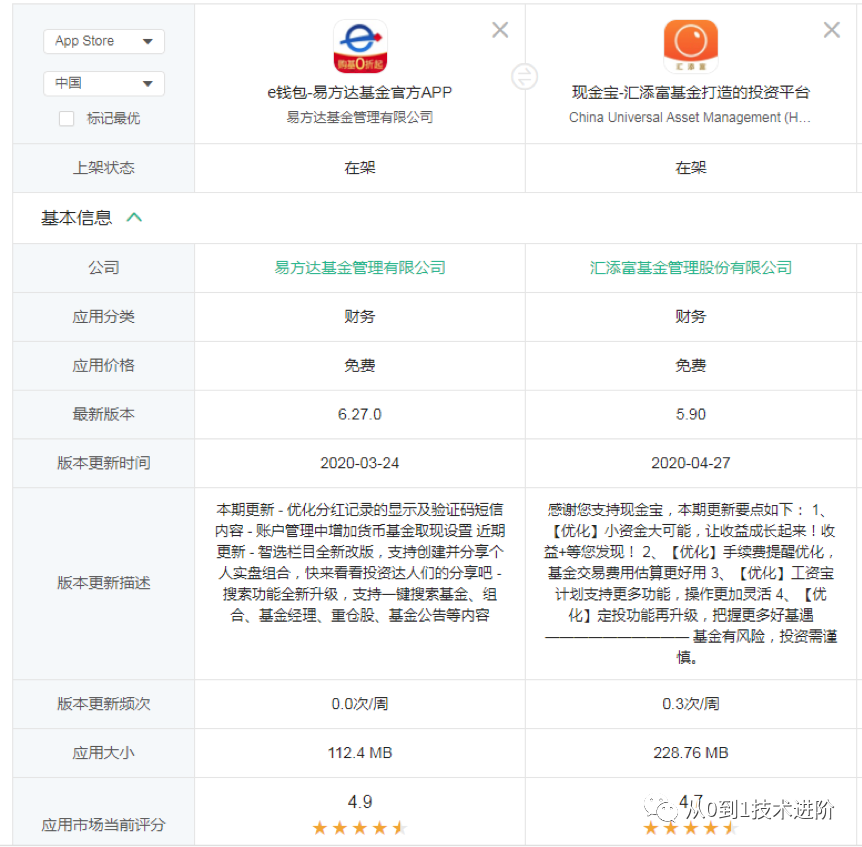Screen dimensions: 862x847
Task: Click 现金宝 update description text
Action: tap(690, 583)
